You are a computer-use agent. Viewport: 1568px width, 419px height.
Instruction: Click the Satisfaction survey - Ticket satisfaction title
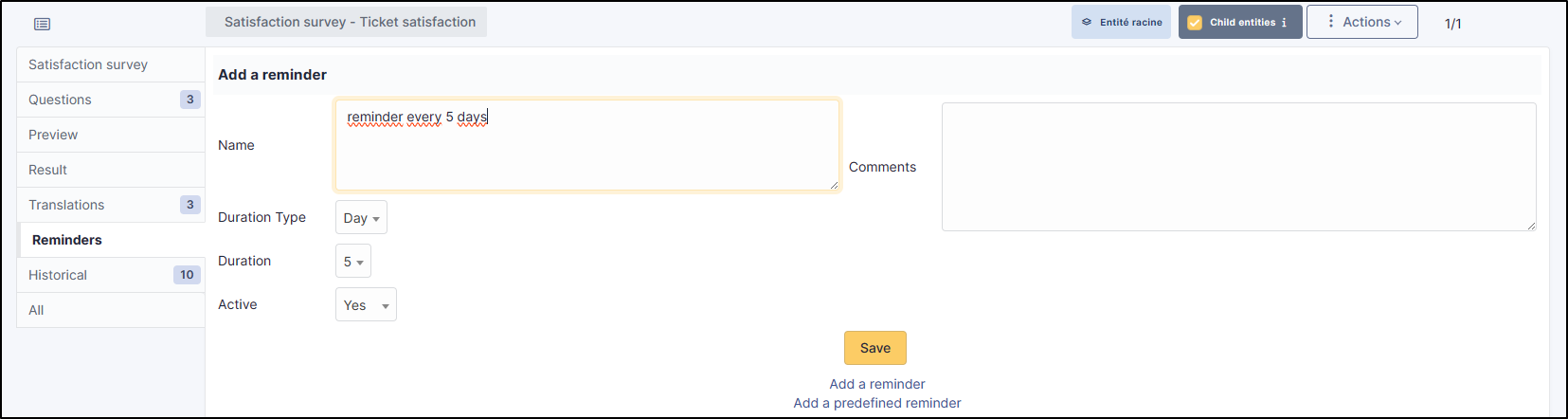[x=350, y=22]
